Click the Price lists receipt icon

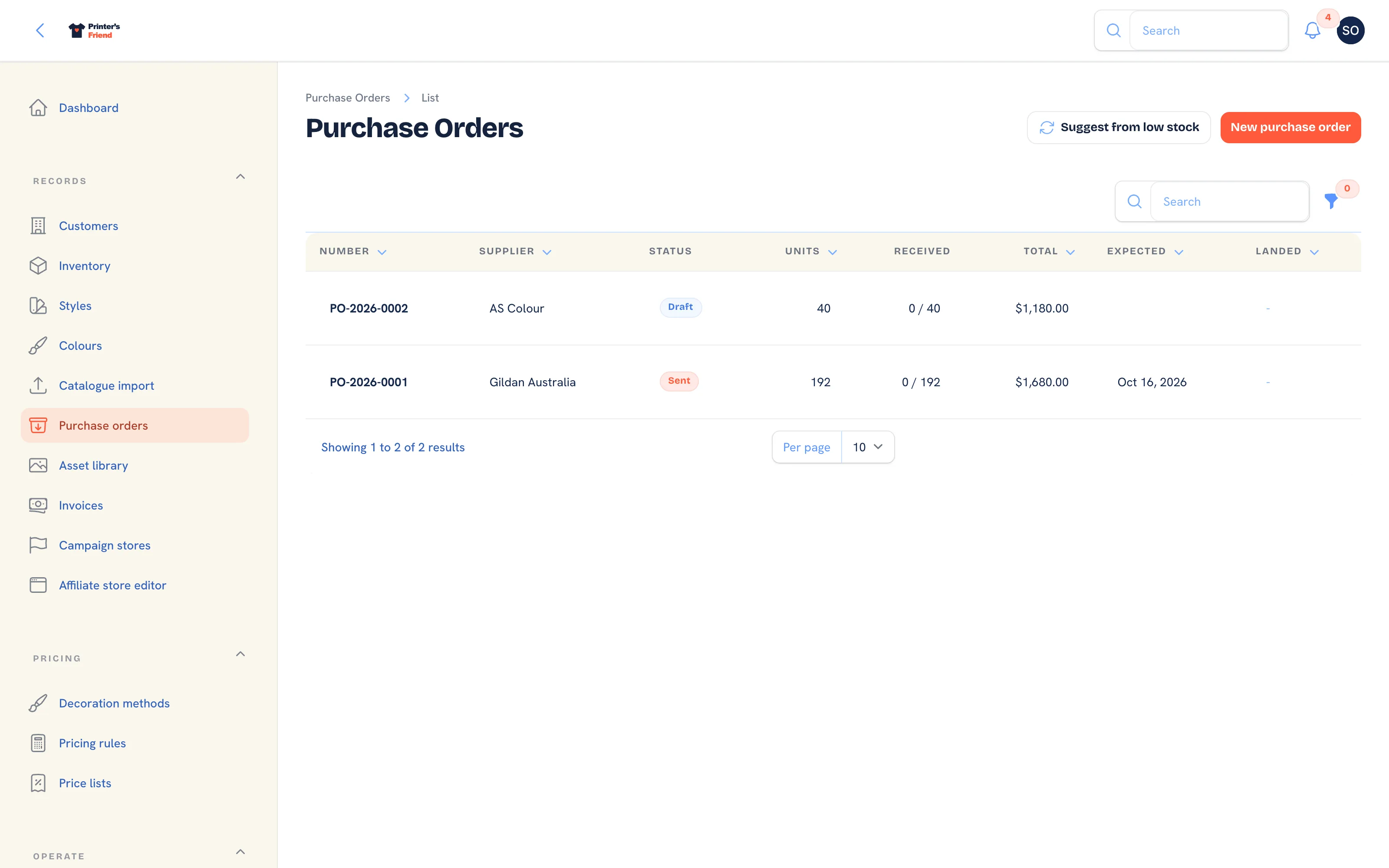38,783
